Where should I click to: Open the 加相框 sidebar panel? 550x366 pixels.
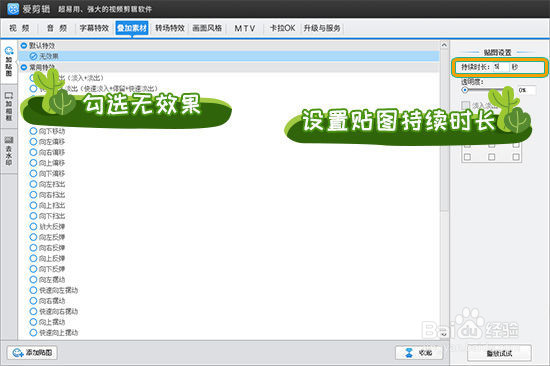point(9,106)
